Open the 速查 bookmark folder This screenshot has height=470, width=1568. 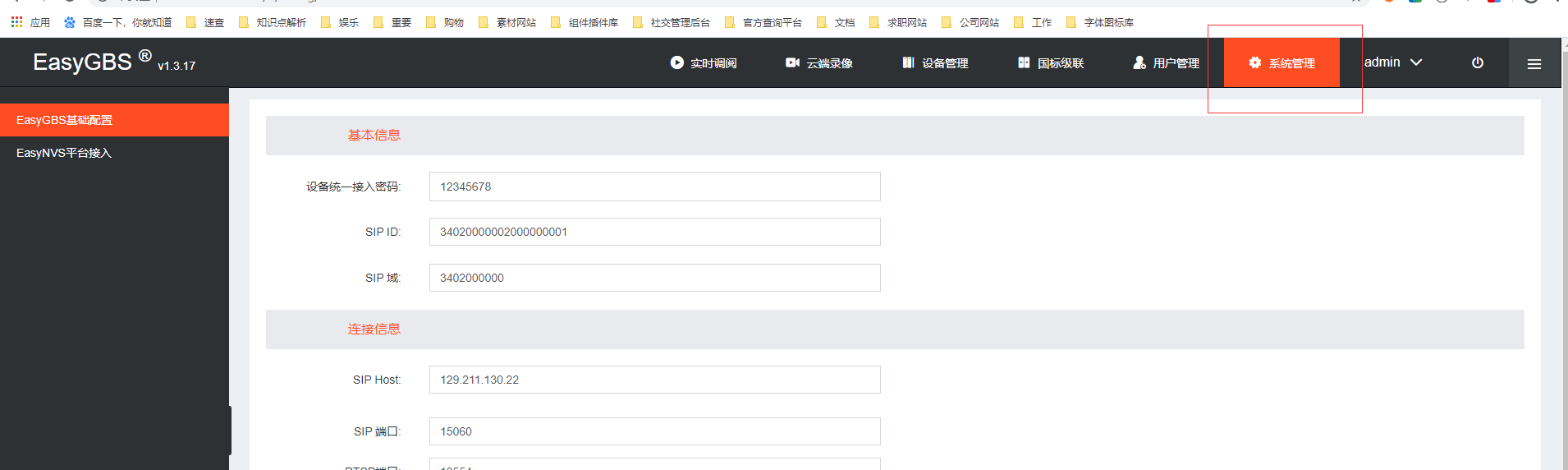(x=205, y=22)
